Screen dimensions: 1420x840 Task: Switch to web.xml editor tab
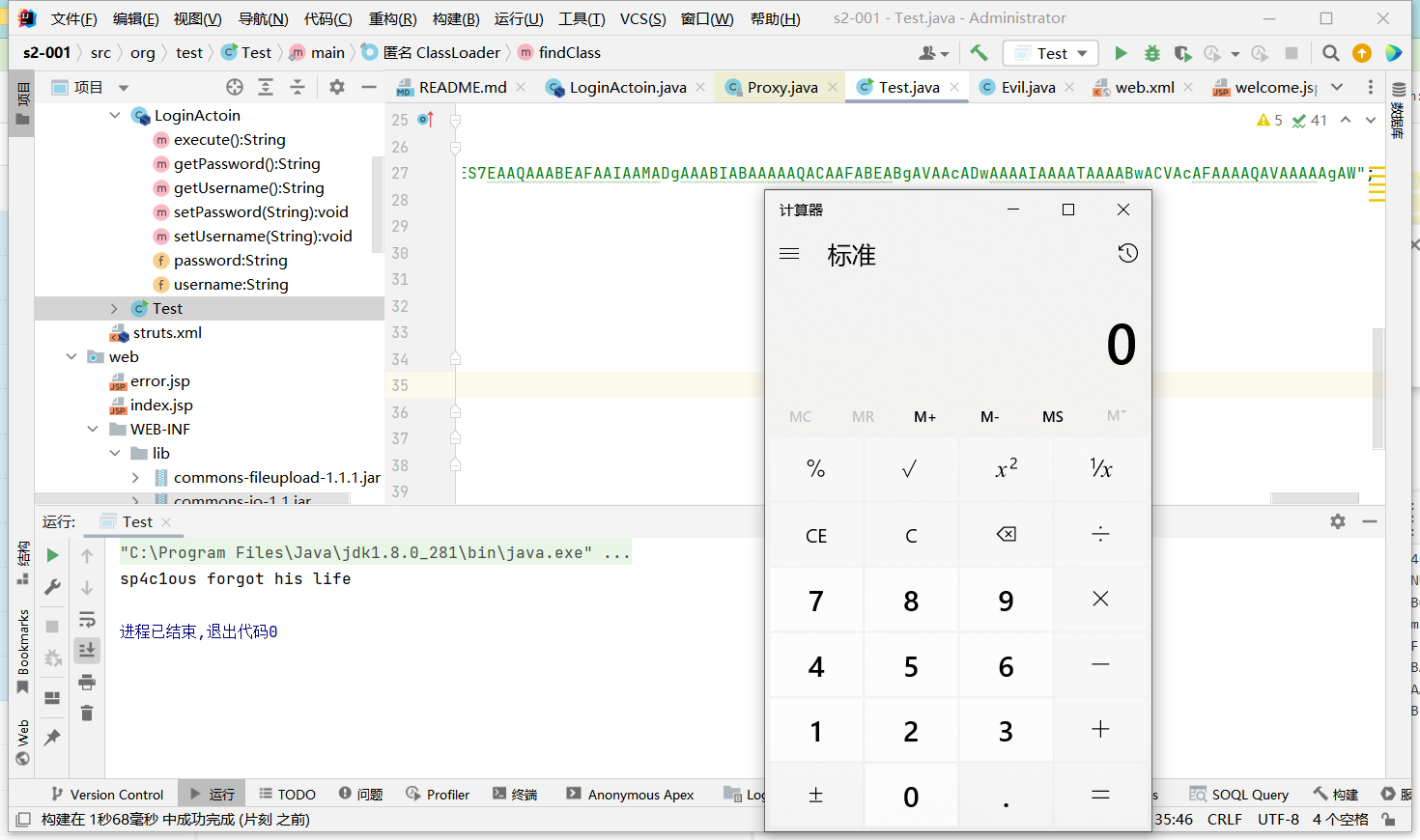click(x=1145, y=87)
